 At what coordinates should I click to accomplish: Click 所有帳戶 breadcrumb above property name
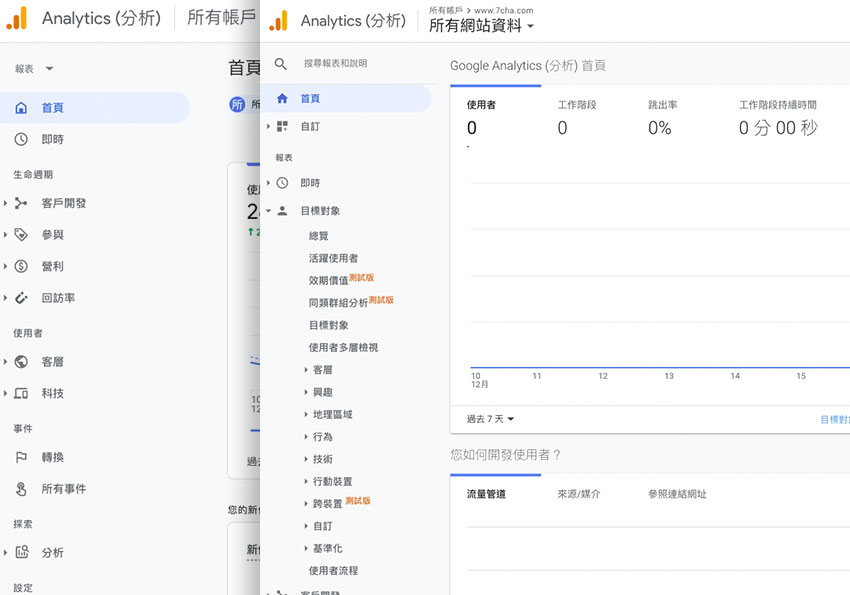pyautogui.click(x=445, y=10)
